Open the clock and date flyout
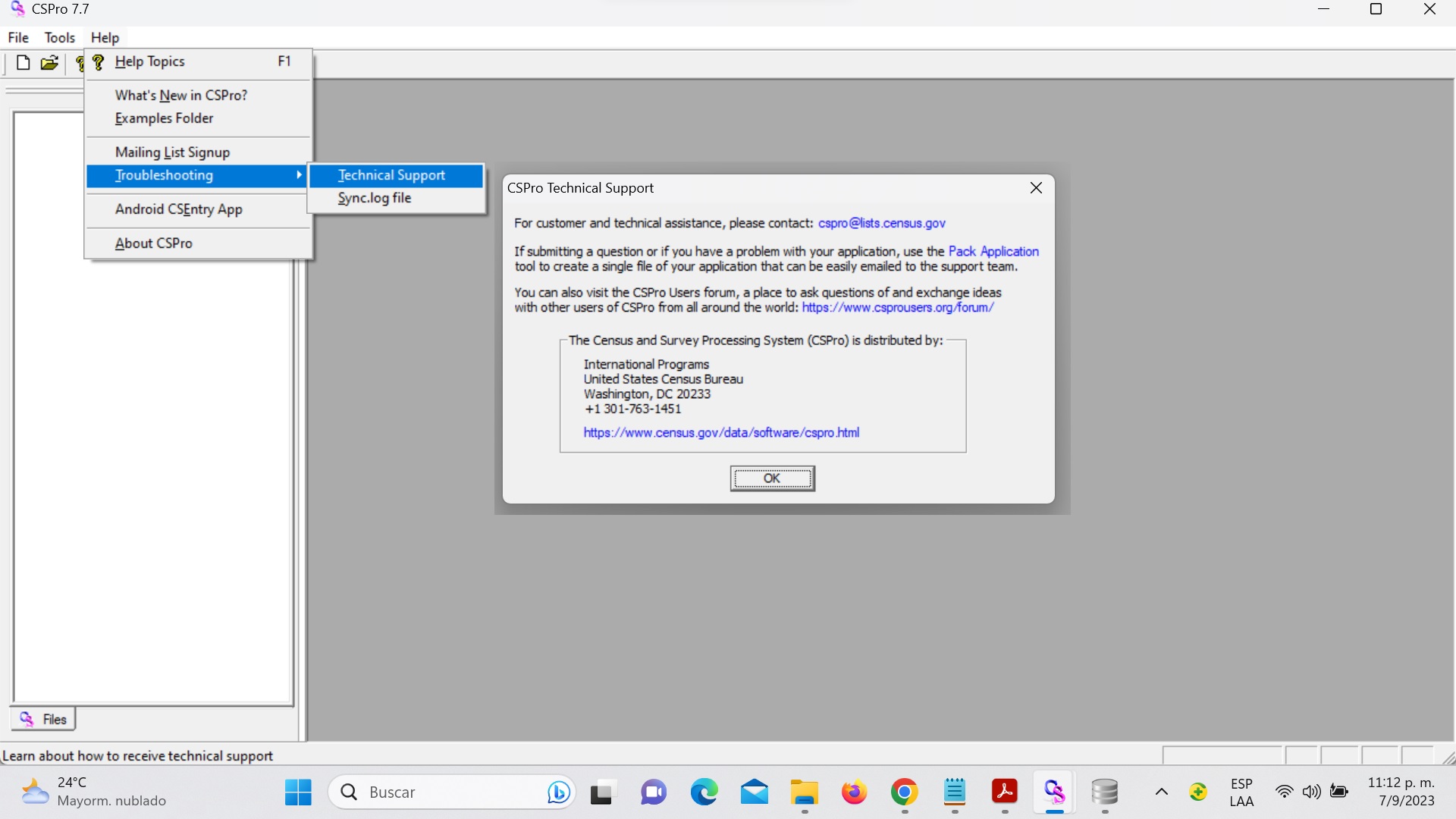Image resolution: width=1456 pixels, height=819 pixels. (1401, 792)
